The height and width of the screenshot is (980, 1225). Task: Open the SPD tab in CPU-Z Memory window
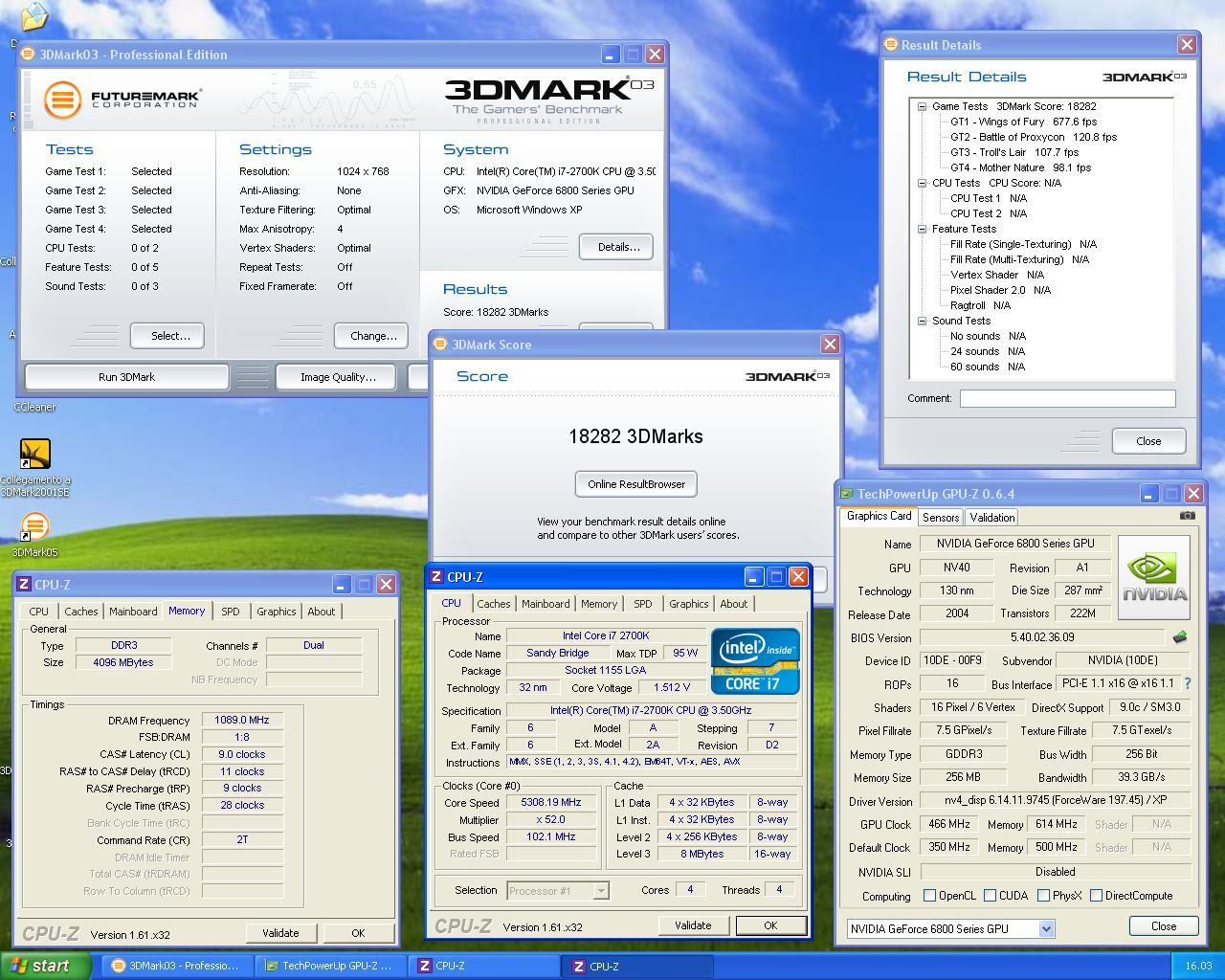[231, 612]
